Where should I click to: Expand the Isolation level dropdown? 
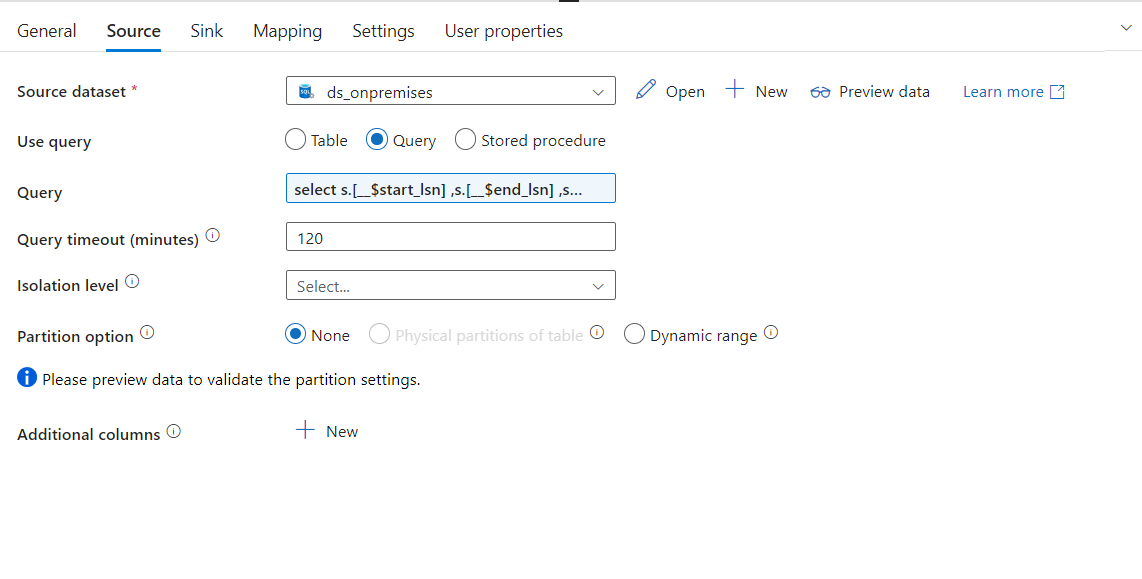click(x=450, y=286)
